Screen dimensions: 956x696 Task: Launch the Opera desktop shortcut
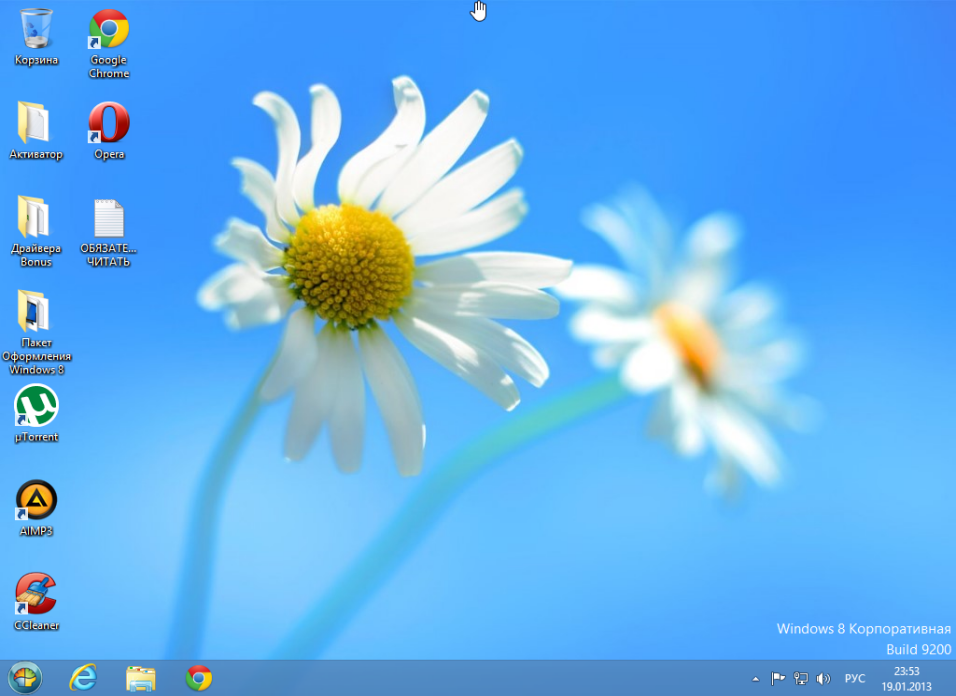[x=109, y=130]
